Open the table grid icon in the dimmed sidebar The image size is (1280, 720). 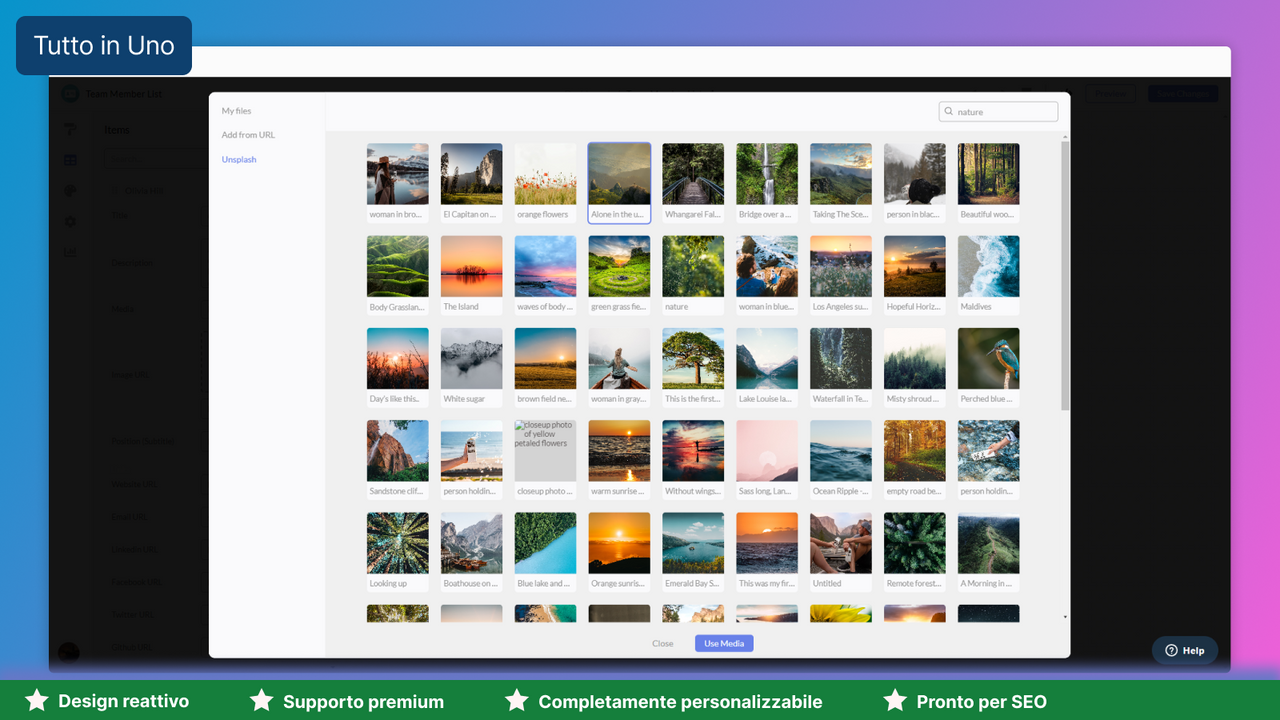(70, 160)
